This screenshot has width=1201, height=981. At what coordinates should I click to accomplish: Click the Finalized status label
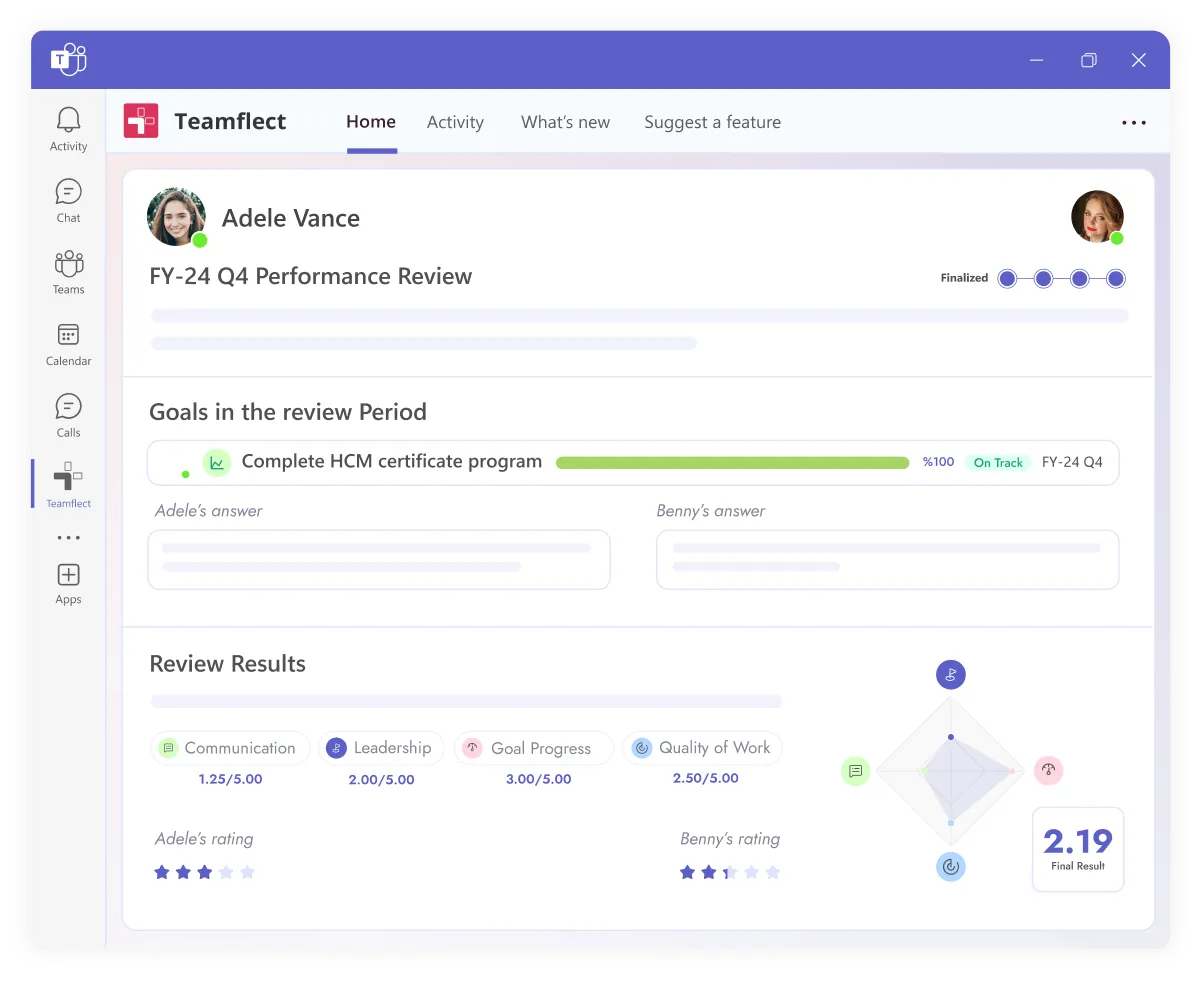point(964,278)
